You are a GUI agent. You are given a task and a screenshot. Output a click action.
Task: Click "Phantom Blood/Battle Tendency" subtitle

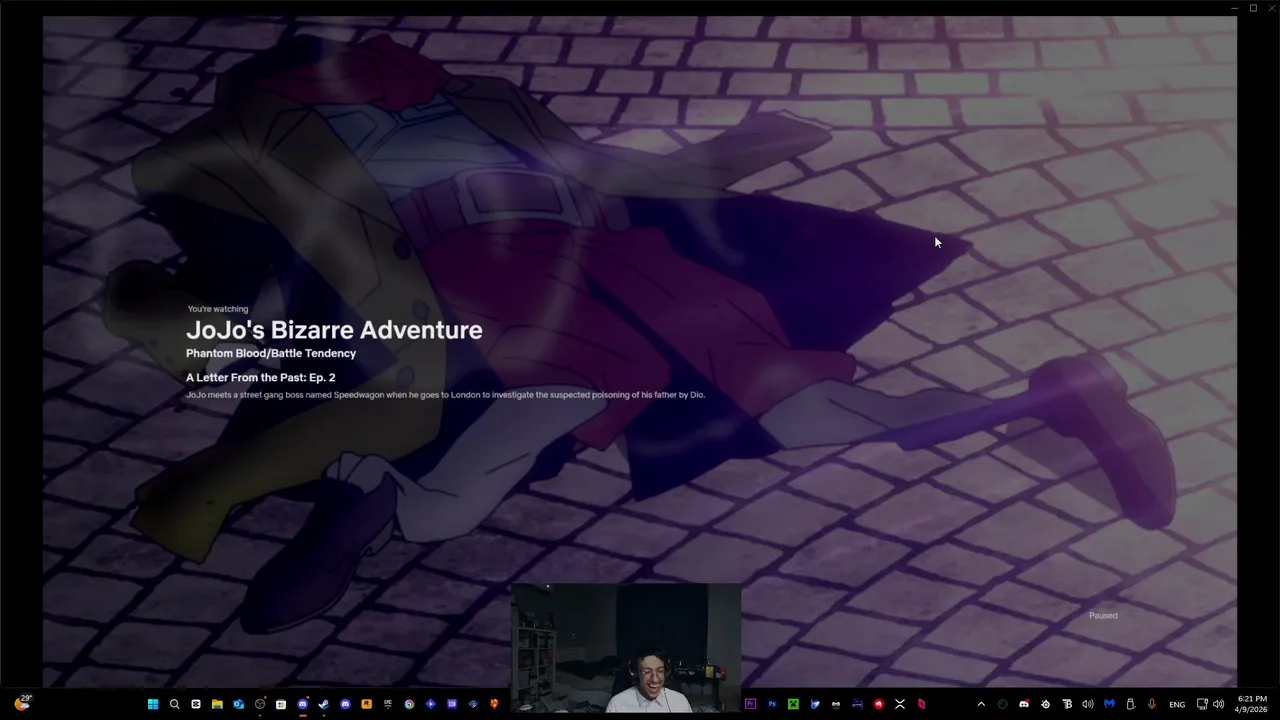point(271,353)
